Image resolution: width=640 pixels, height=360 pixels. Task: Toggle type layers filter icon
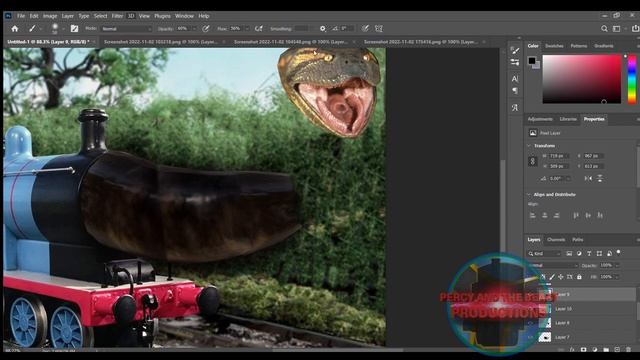click(589, 253)
